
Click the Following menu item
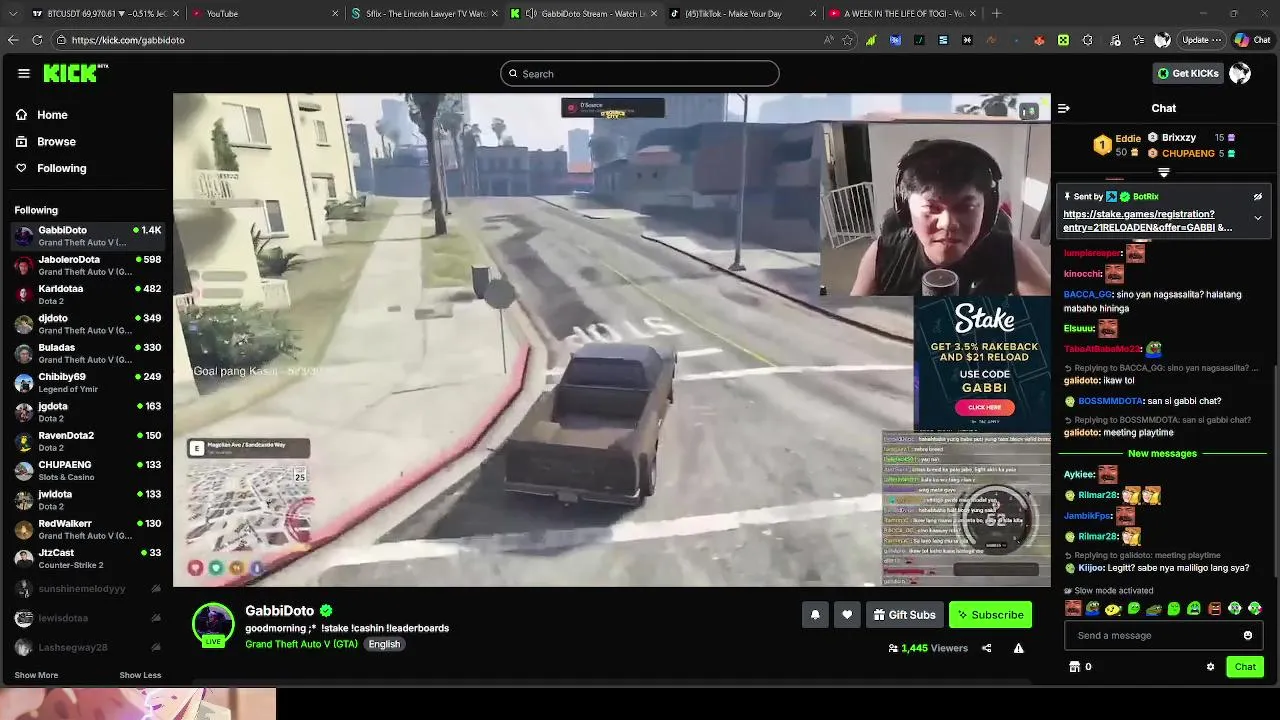(x=62, y=168)
